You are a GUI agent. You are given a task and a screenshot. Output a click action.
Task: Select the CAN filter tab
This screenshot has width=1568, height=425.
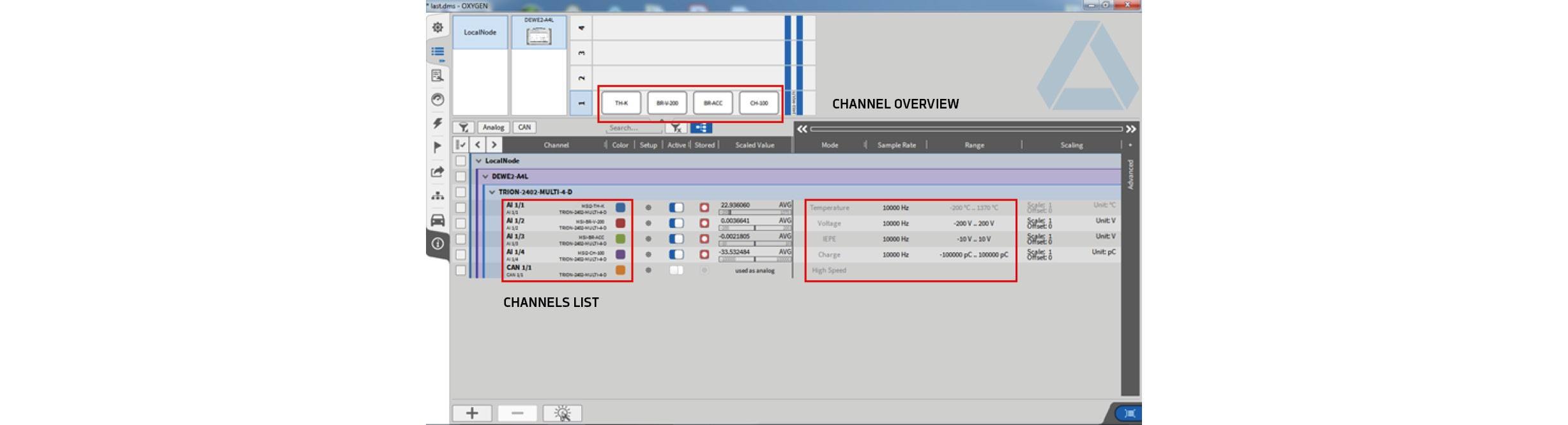pyautogui.click(x=524, y=128)
